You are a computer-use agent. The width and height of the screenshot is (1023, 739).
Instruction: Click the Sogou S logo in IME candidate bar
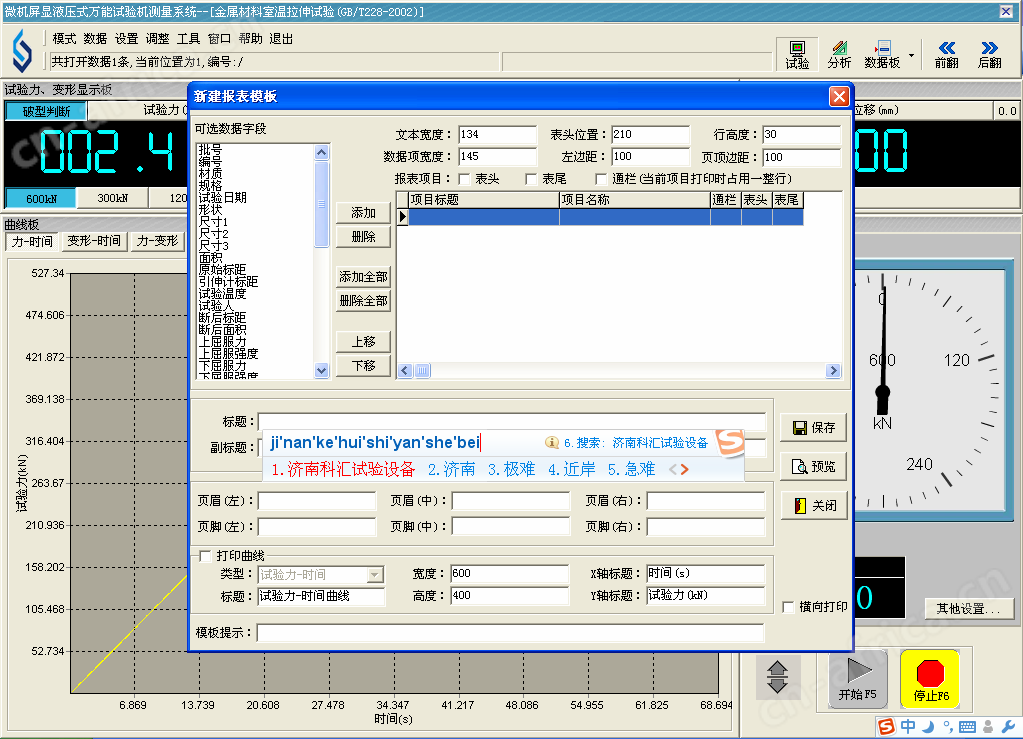[730, 443]
